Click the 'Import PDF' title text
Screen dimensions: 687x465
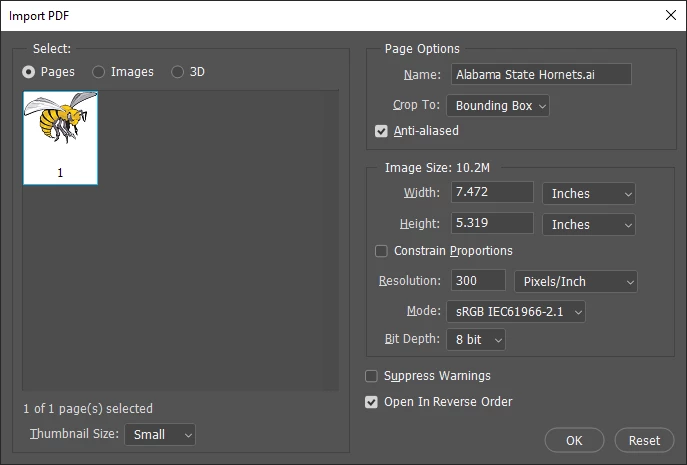39,16
